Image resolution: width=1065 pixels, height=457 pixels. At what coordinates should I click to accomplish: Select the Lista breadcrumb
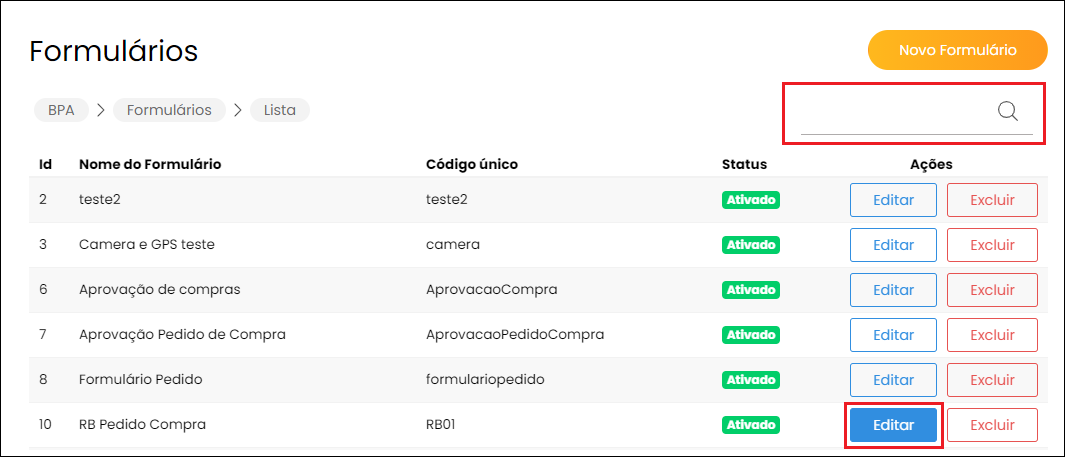click(x=280, y=110)
